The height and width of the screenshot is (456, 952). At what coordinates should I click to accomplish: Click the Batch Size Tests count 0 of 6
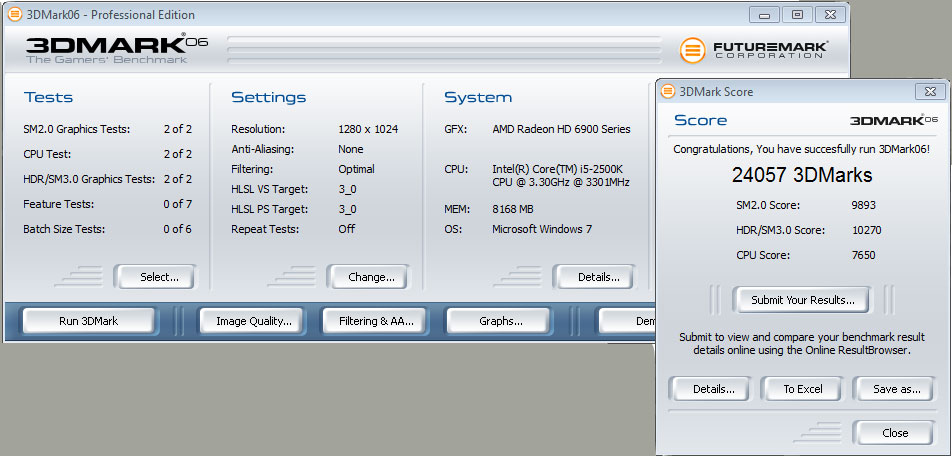[x=177, y=230]
